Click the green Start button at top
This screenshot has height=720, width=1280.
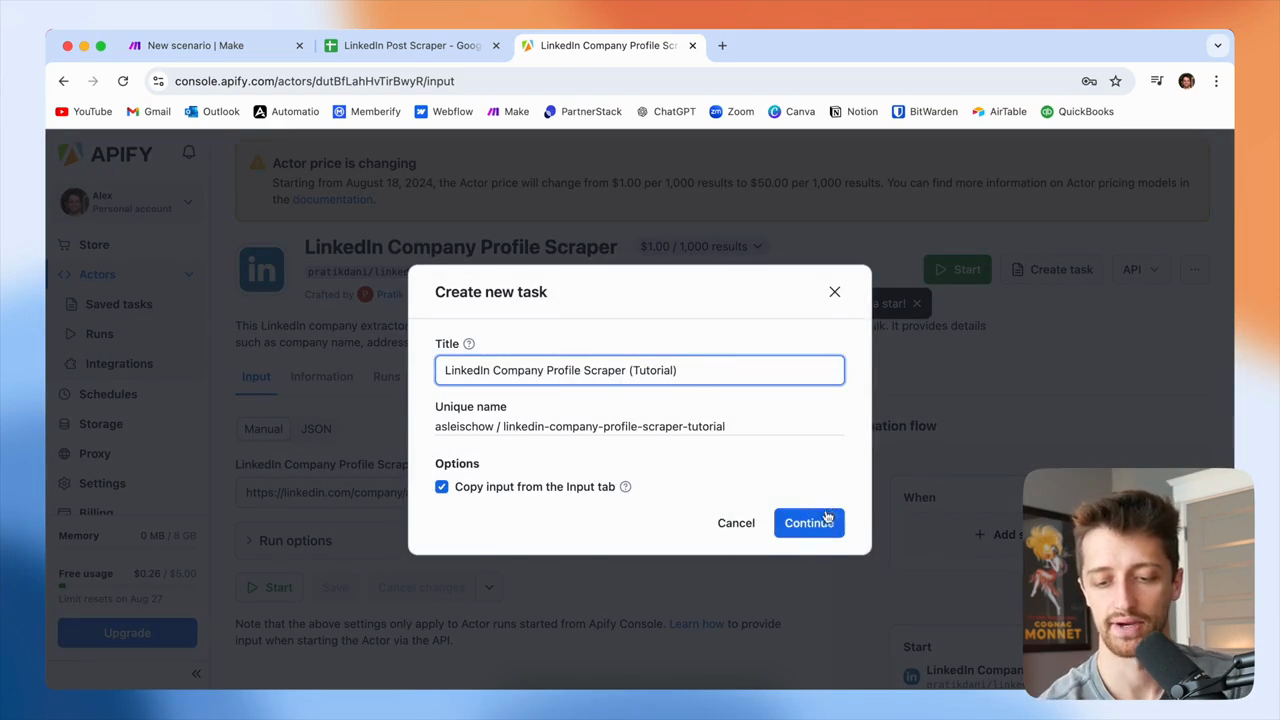957,270
